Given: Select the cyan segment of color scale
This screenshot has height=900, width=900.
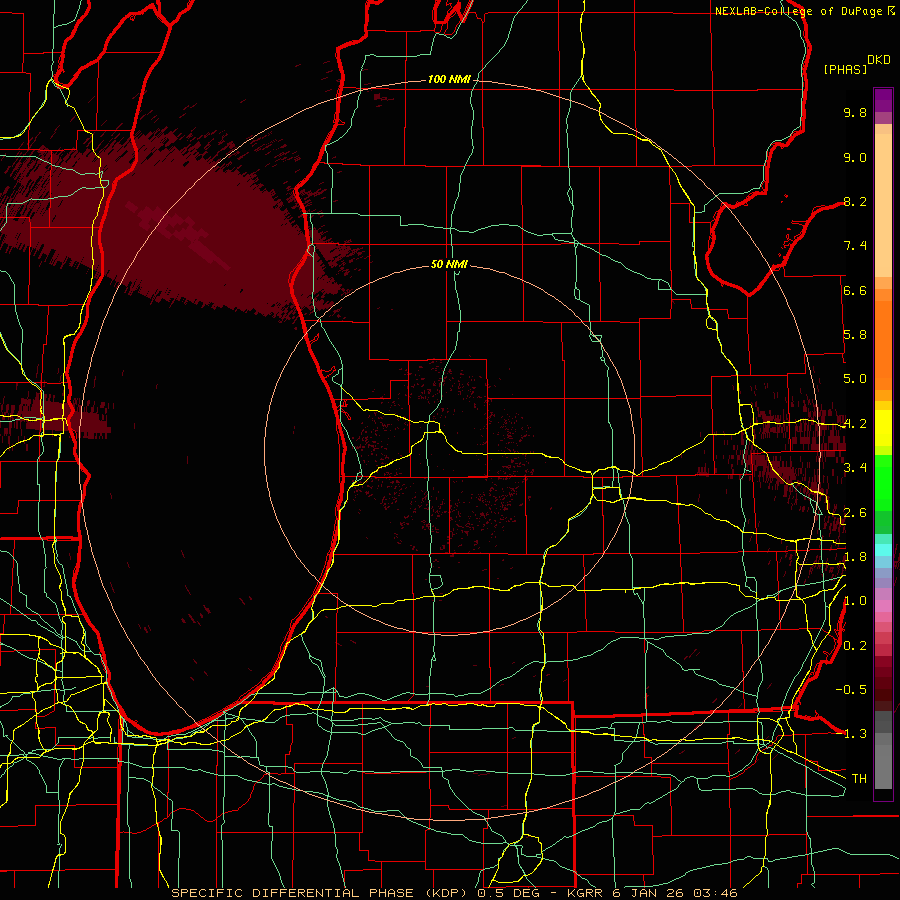Looking at the screenshot, I should (883, 550).
